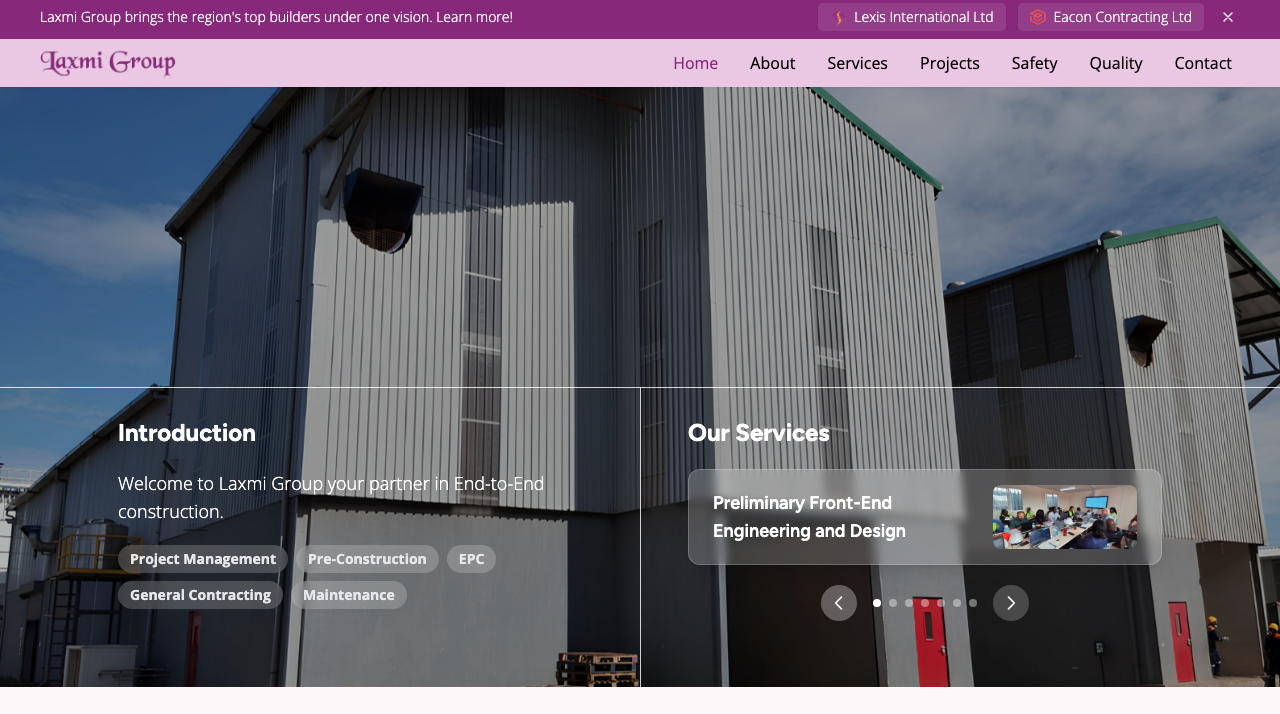Select third carousel dot
Screen dimensions: 1280x714
coord(909,603)
